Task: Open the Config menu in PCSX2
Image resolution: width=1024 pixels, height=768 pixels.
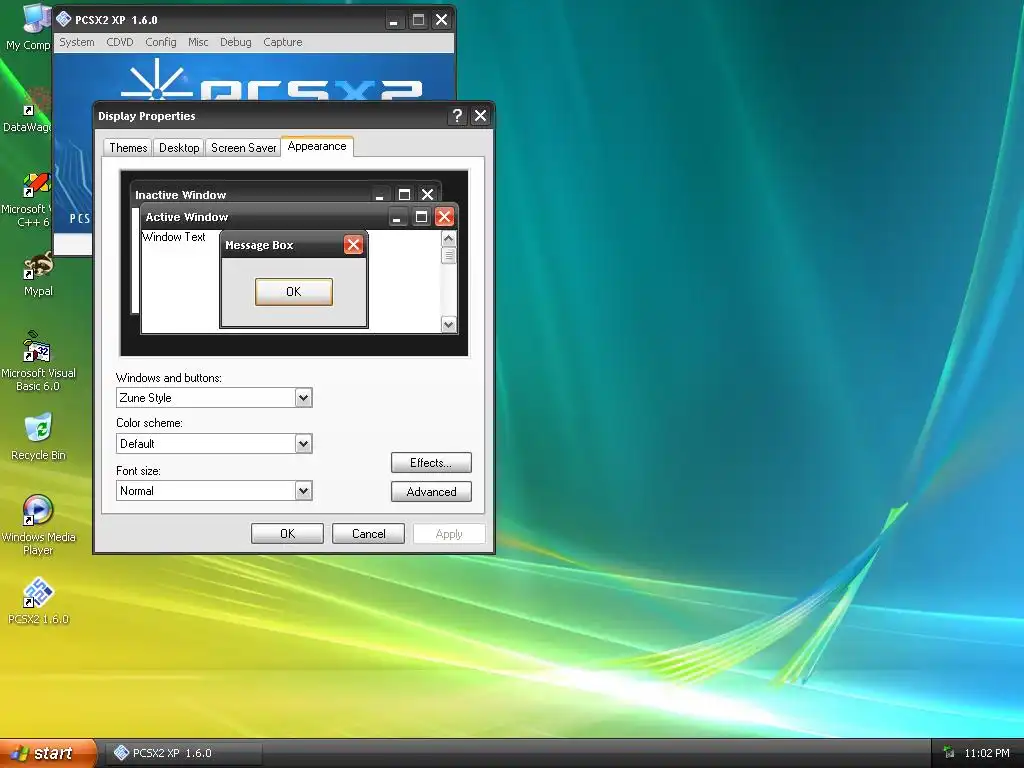Action: [x=161, y=42]
